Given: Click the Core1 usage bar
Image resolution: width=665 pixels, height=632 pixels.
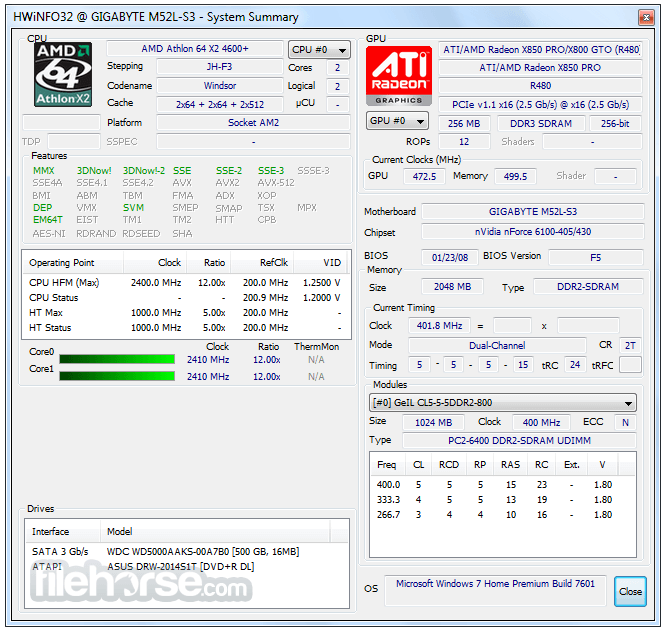Looking at the screenshot, I should 117,376.
